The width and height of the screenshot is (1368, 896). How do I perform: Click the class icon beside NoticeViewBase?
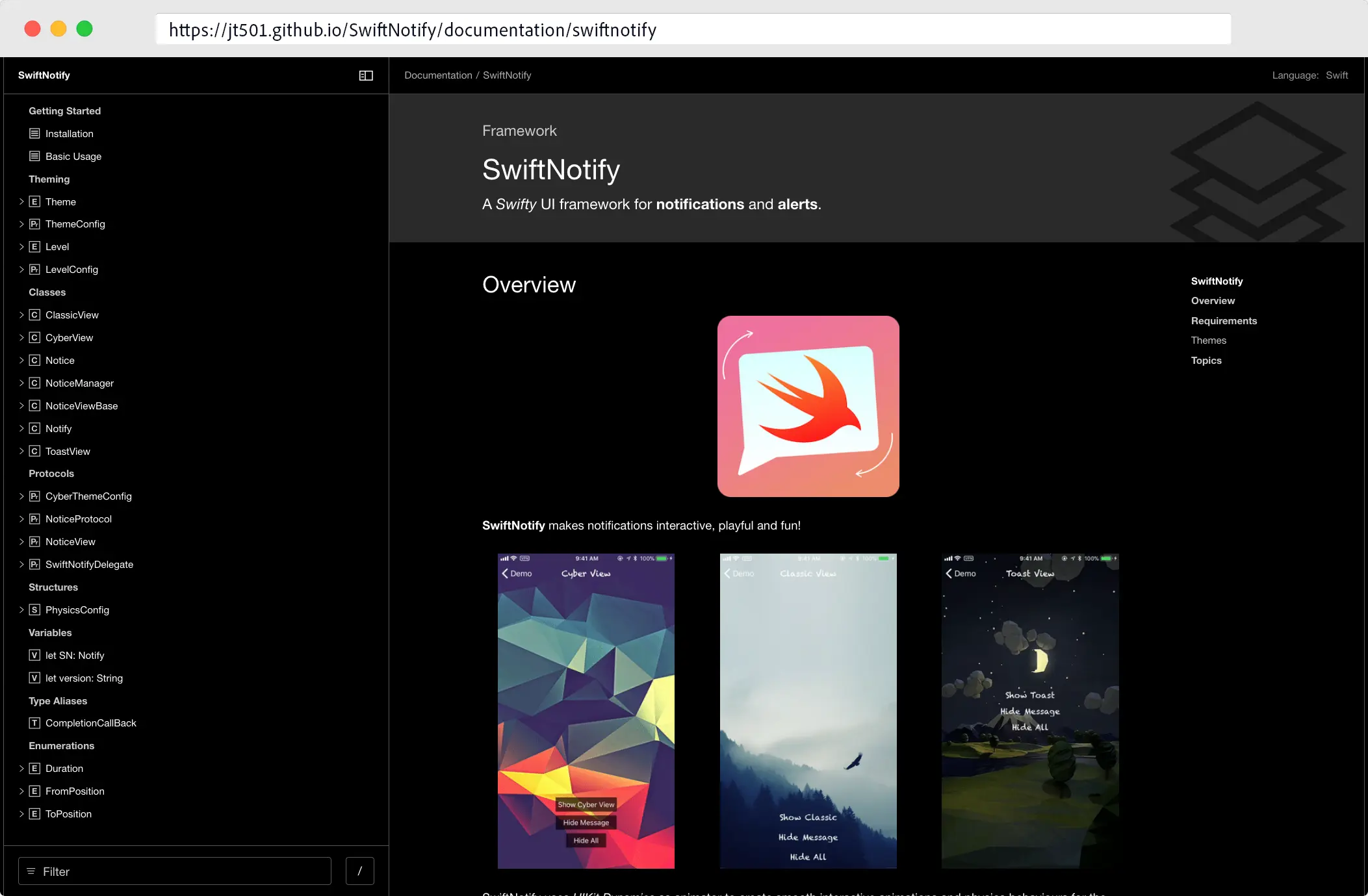point(34,405)
